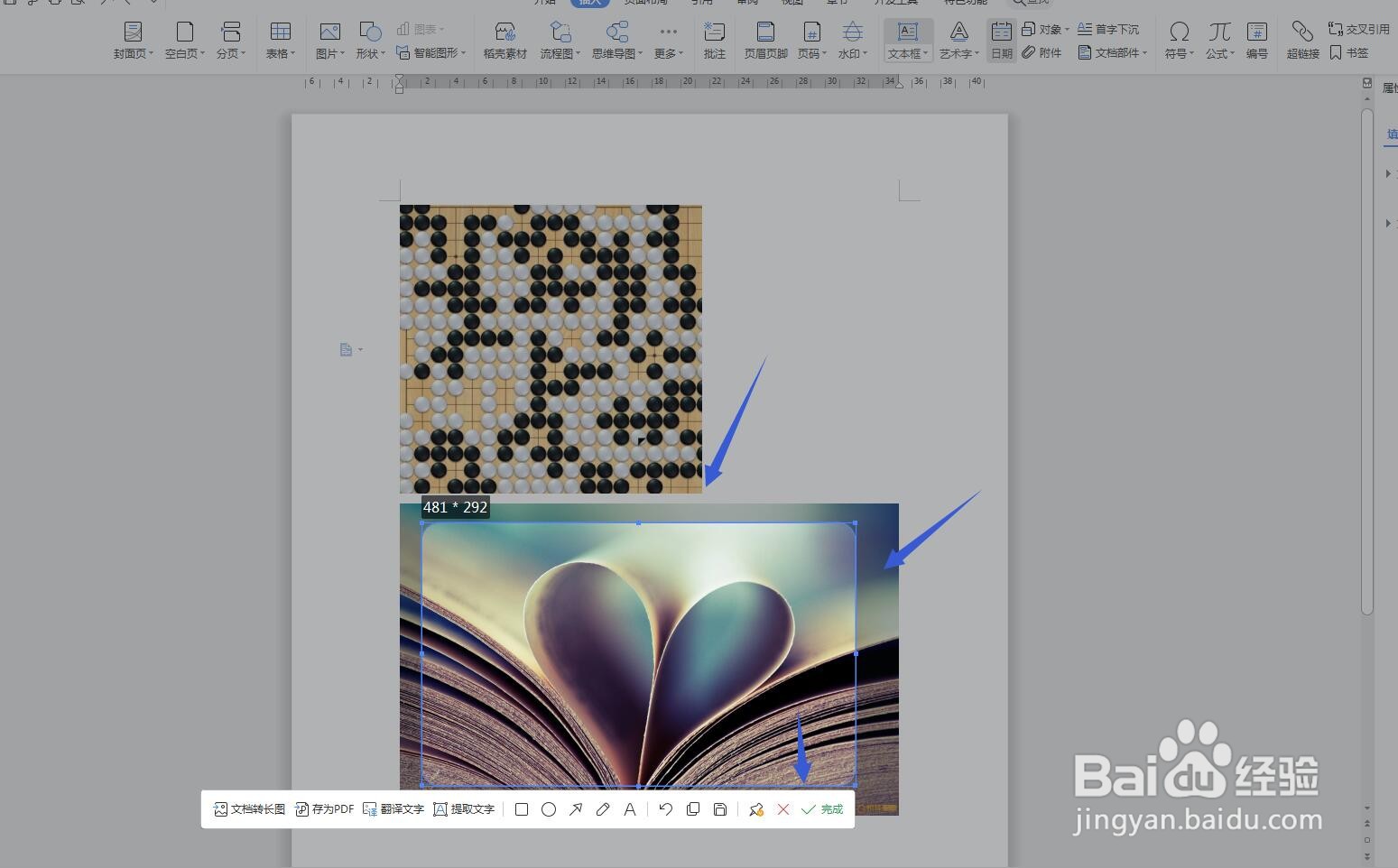1398x868 pixels.
Task: Open the More (更多) insert options
Action: pyautogui.click(x=668, y=41)
